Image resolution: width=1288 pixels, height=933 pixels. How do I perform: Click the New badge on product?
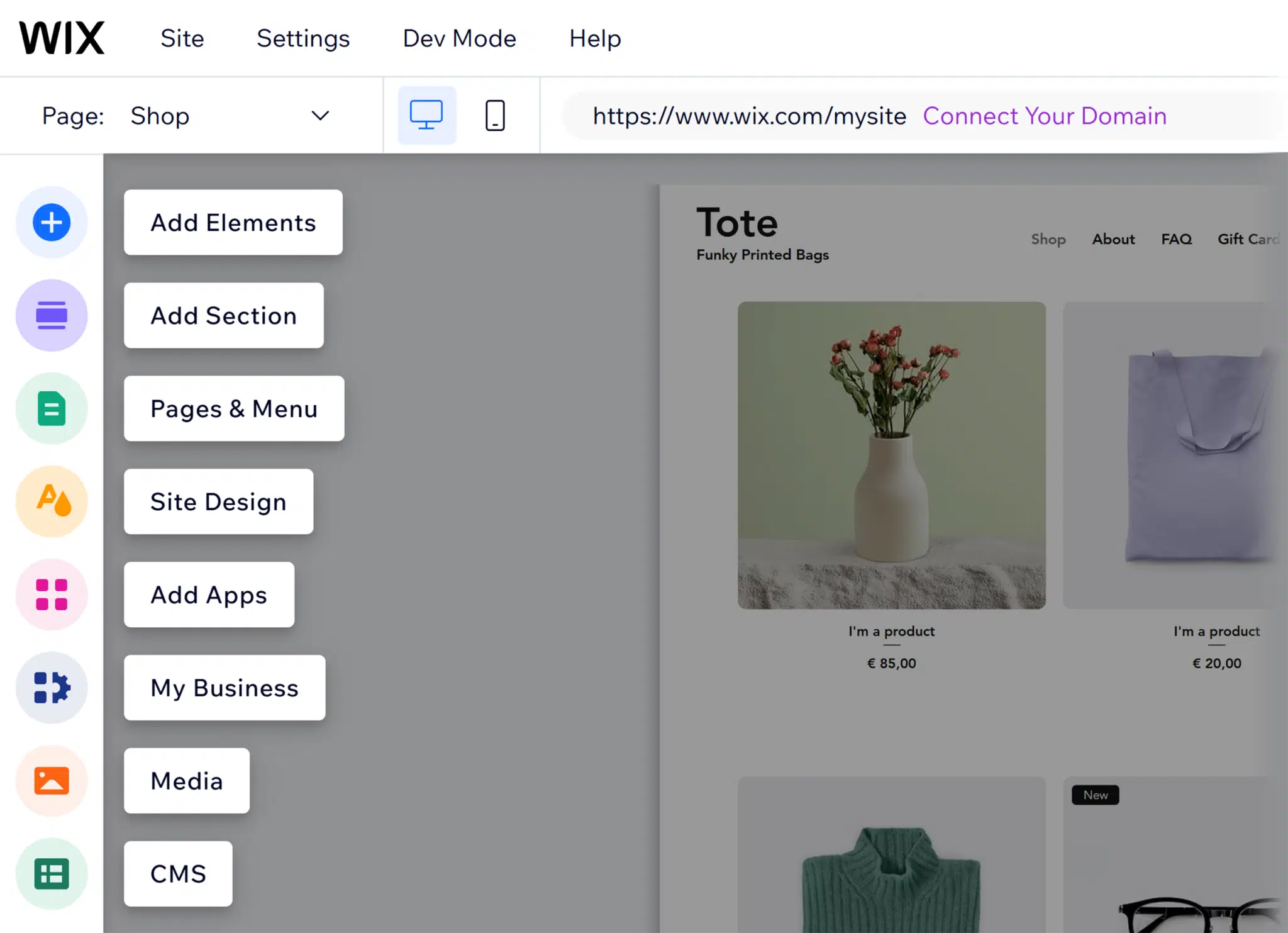[1096, 795]
